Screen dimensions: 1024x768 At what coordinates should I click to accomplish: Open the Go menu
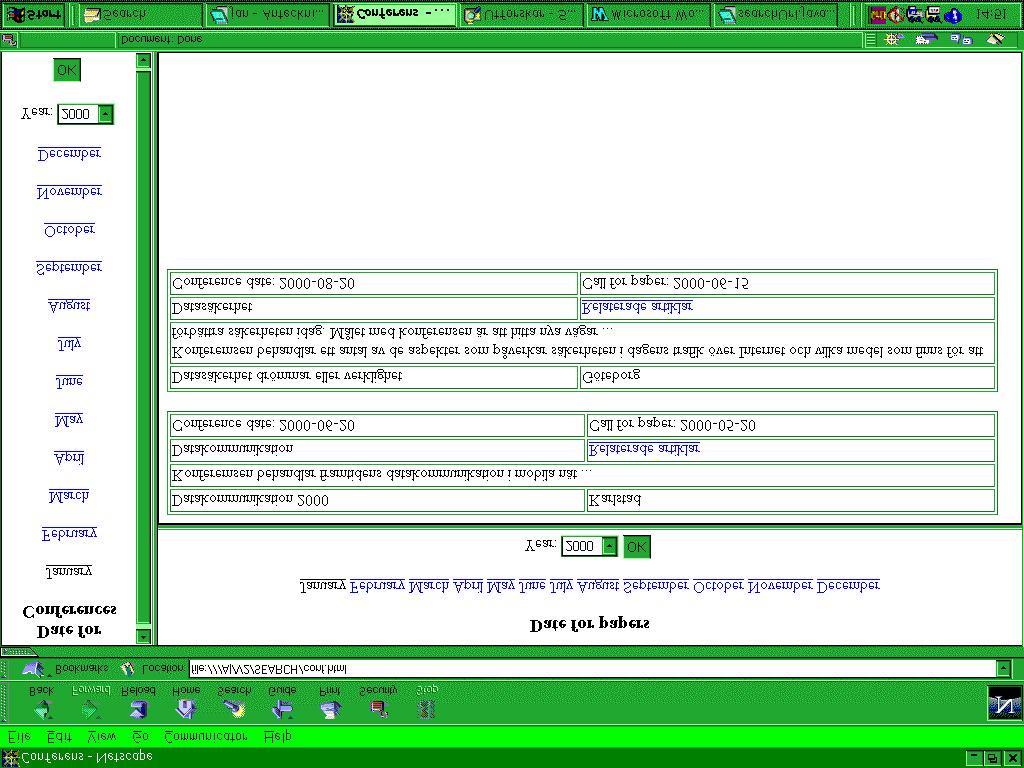click(x=140, y=736)
